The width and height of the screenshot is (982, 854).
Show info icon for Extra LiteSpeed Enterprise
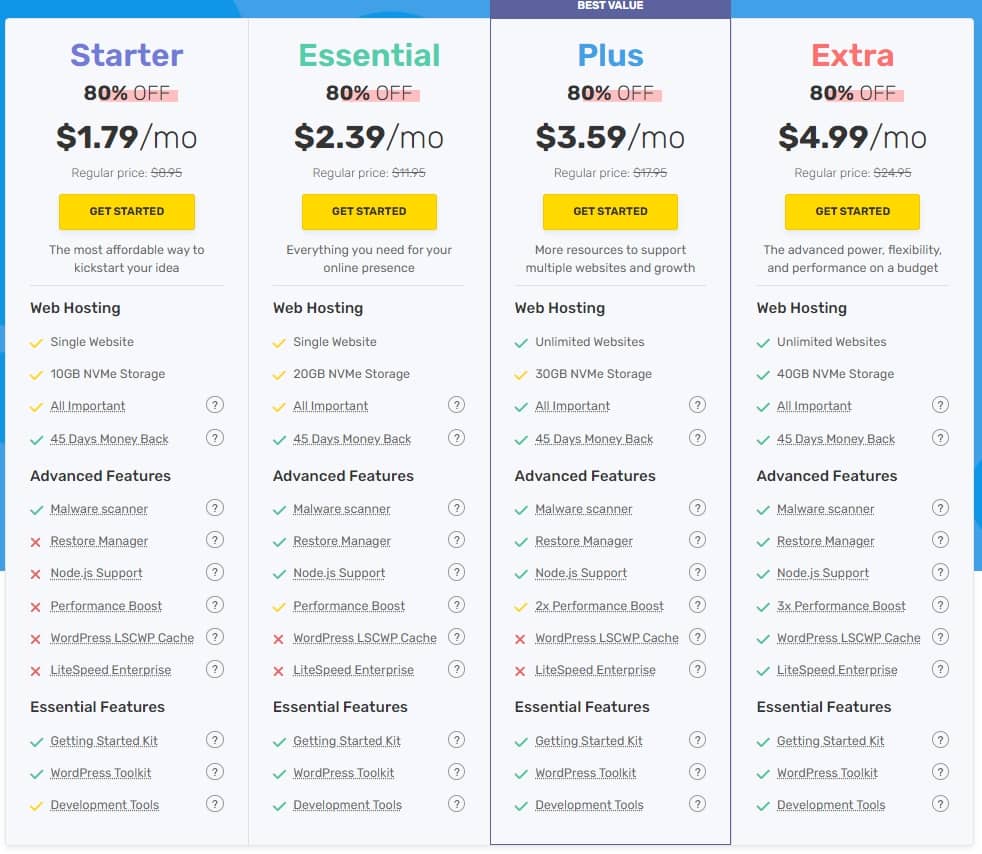(x=940, y=669)
